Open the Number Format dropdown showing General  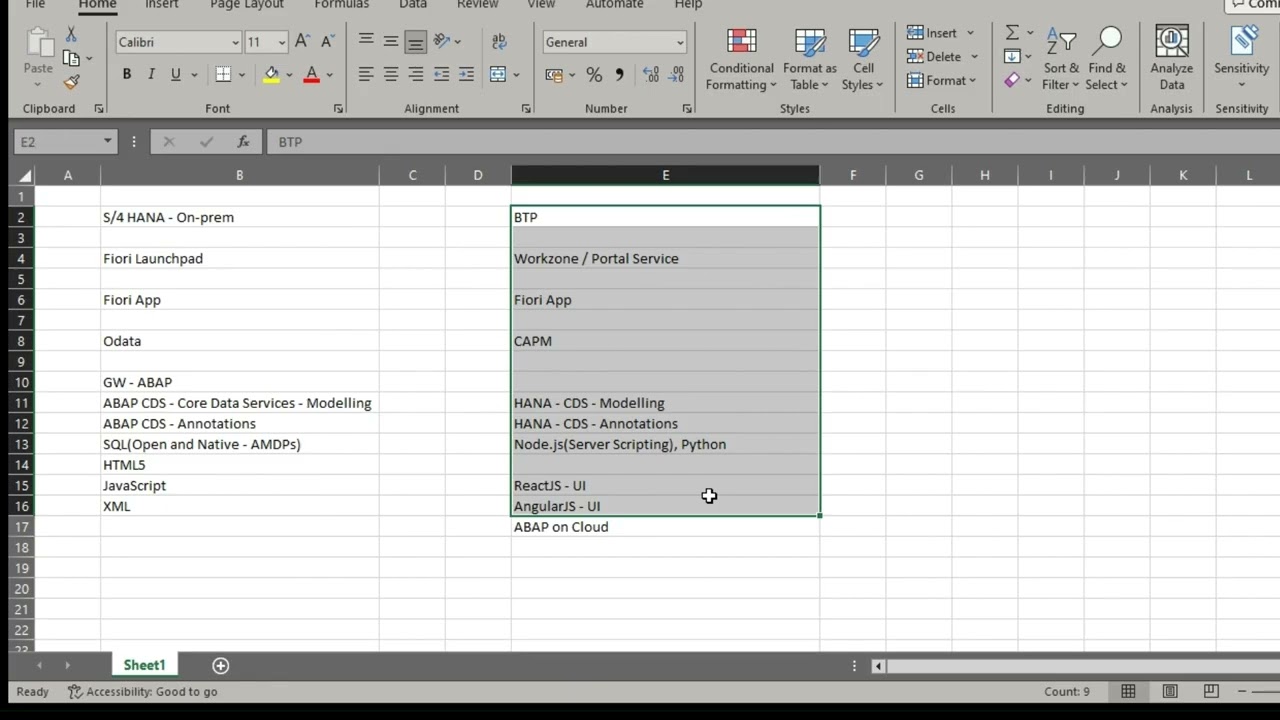[680, 42]
